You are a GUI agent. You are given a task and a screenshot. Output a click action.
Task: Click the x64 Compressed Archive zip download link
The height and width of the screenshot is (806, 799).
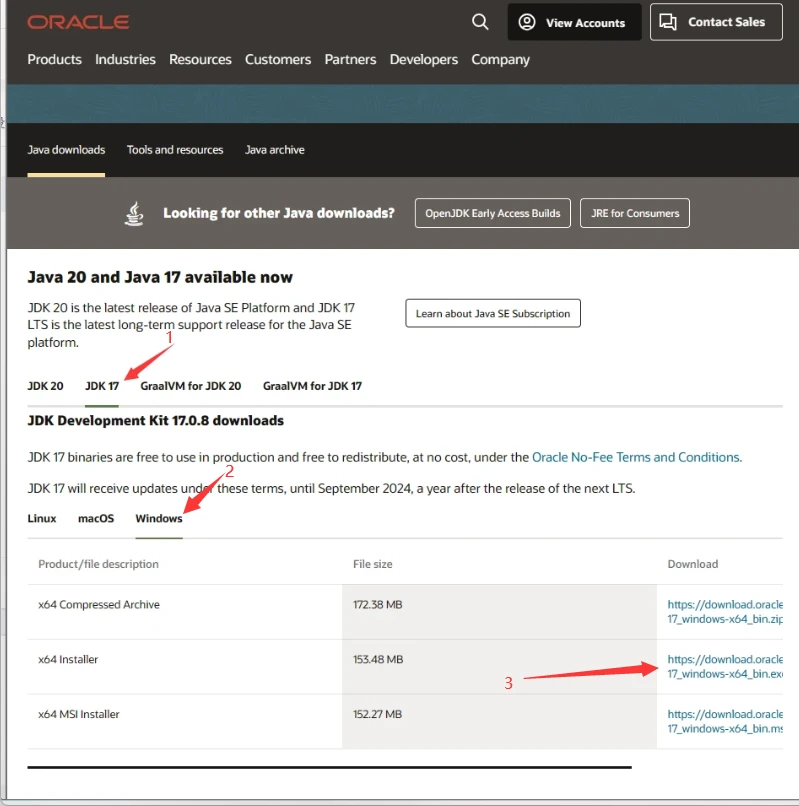(x=725, y=612)
